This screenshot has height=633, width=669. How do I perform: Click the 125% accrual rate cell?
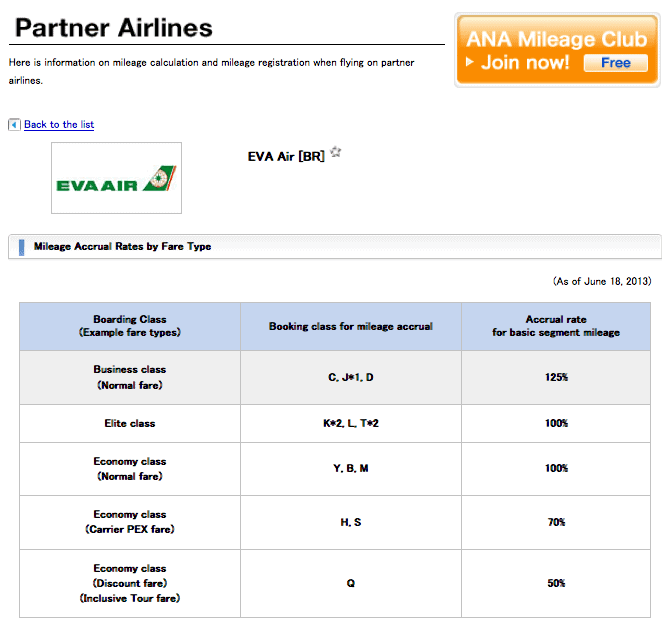(556, 377)
